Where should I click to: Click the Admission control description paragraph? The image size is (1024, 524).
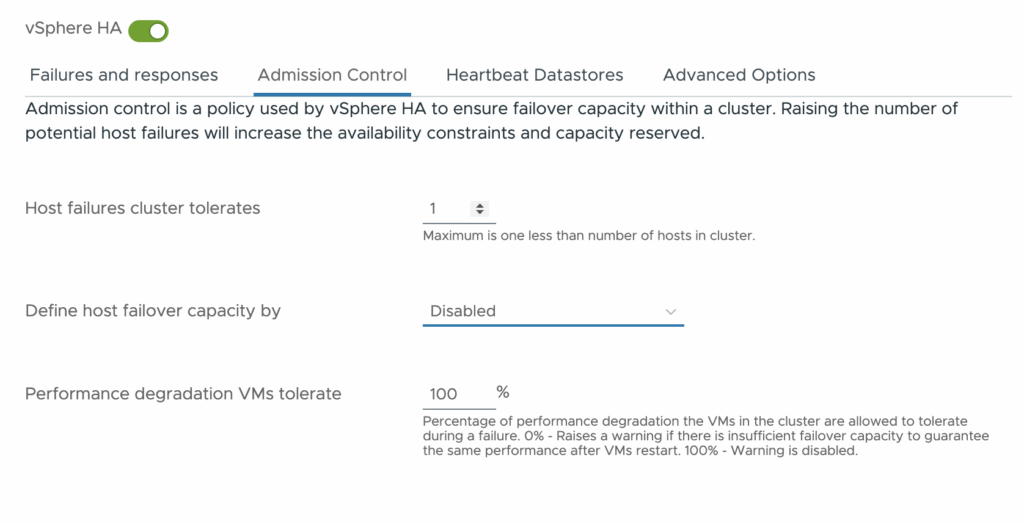(492, 121)
